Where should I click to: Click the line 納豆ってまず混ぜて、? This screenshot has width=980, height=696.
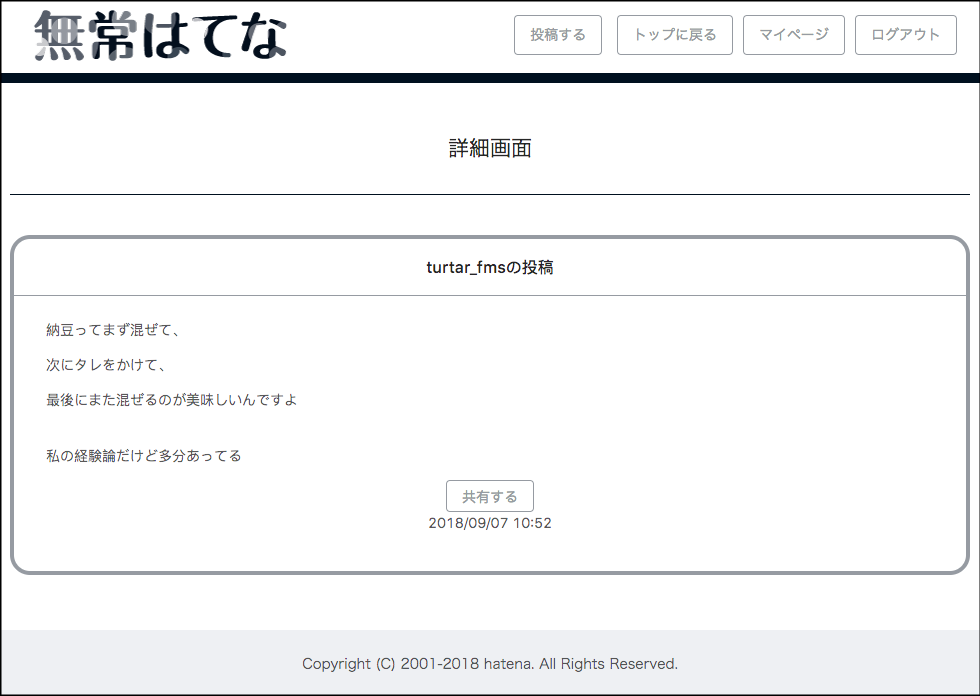point(113,330)
